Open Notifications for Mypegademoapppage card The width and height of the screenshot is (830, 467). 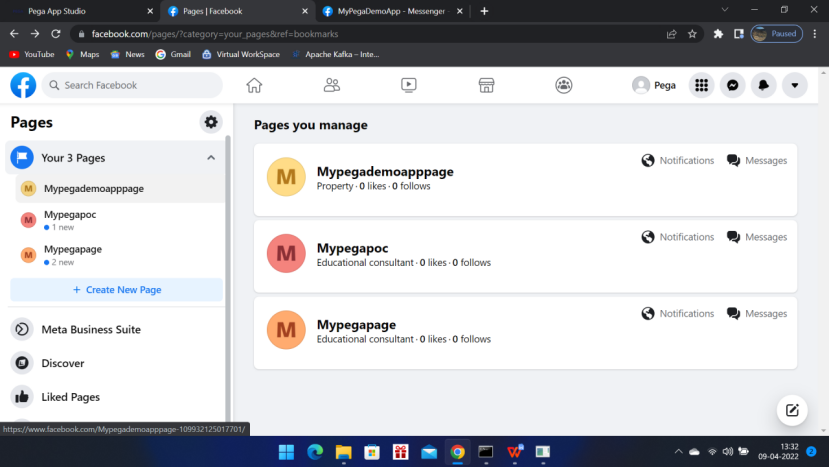coord(678,160)
